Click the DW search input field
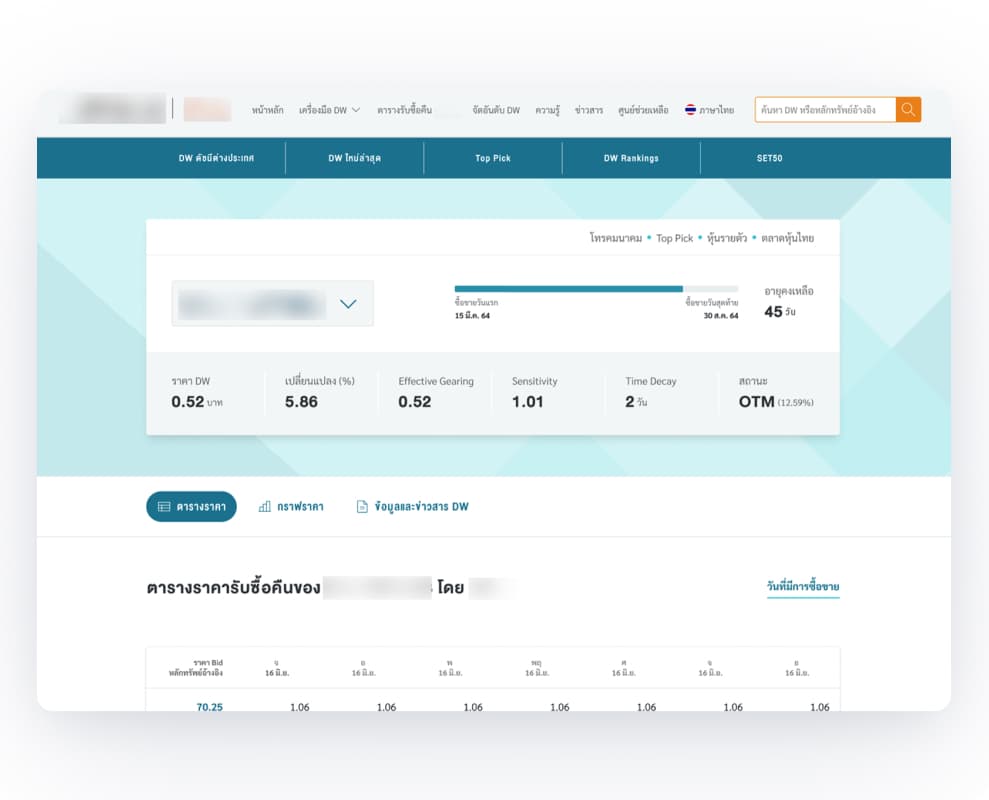Image resolution: width=989 pixels, height=800 pixels. 825,110
